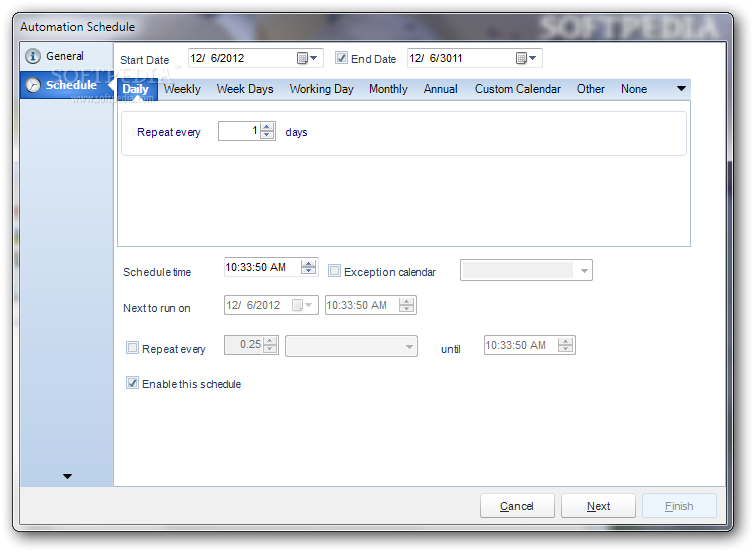Select the Schedule clock icon in sidebar
754x552 pixels.
click(33, 85)
